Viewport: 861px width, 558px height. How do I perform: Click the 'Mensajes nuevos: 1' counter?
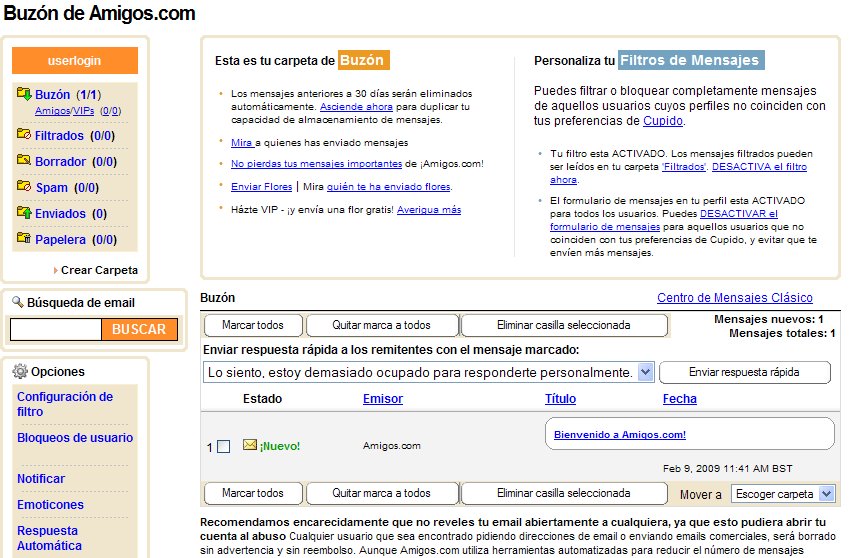pyautogui.click(x=769, y=319)
